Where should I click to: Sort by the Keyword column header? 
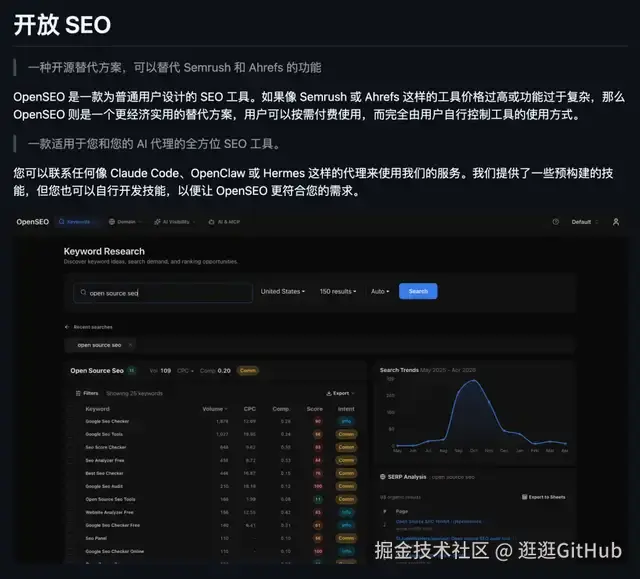click(x=98, y=409)
